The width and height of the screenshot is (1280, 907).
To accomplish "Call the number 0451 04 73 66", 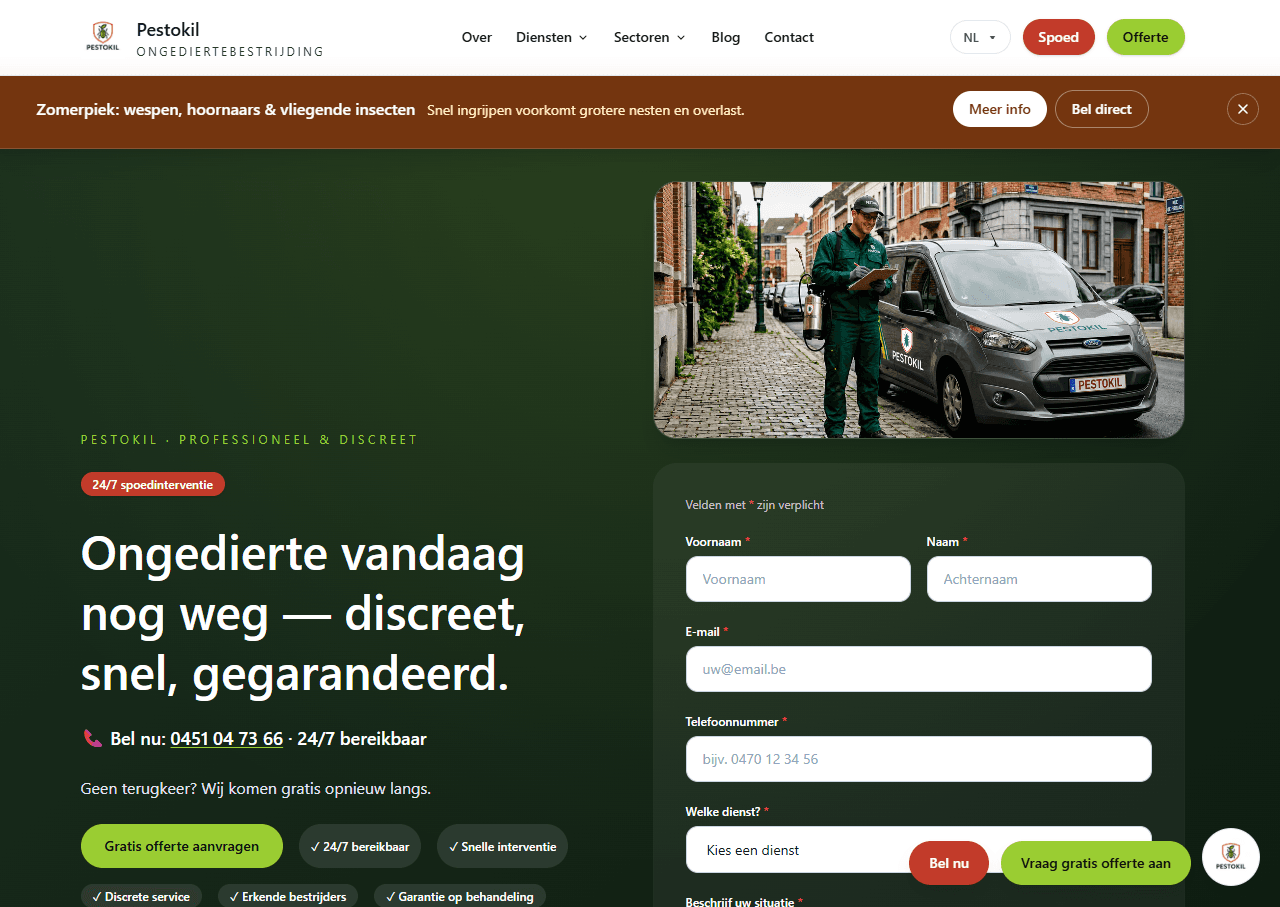I will (227, 739).
